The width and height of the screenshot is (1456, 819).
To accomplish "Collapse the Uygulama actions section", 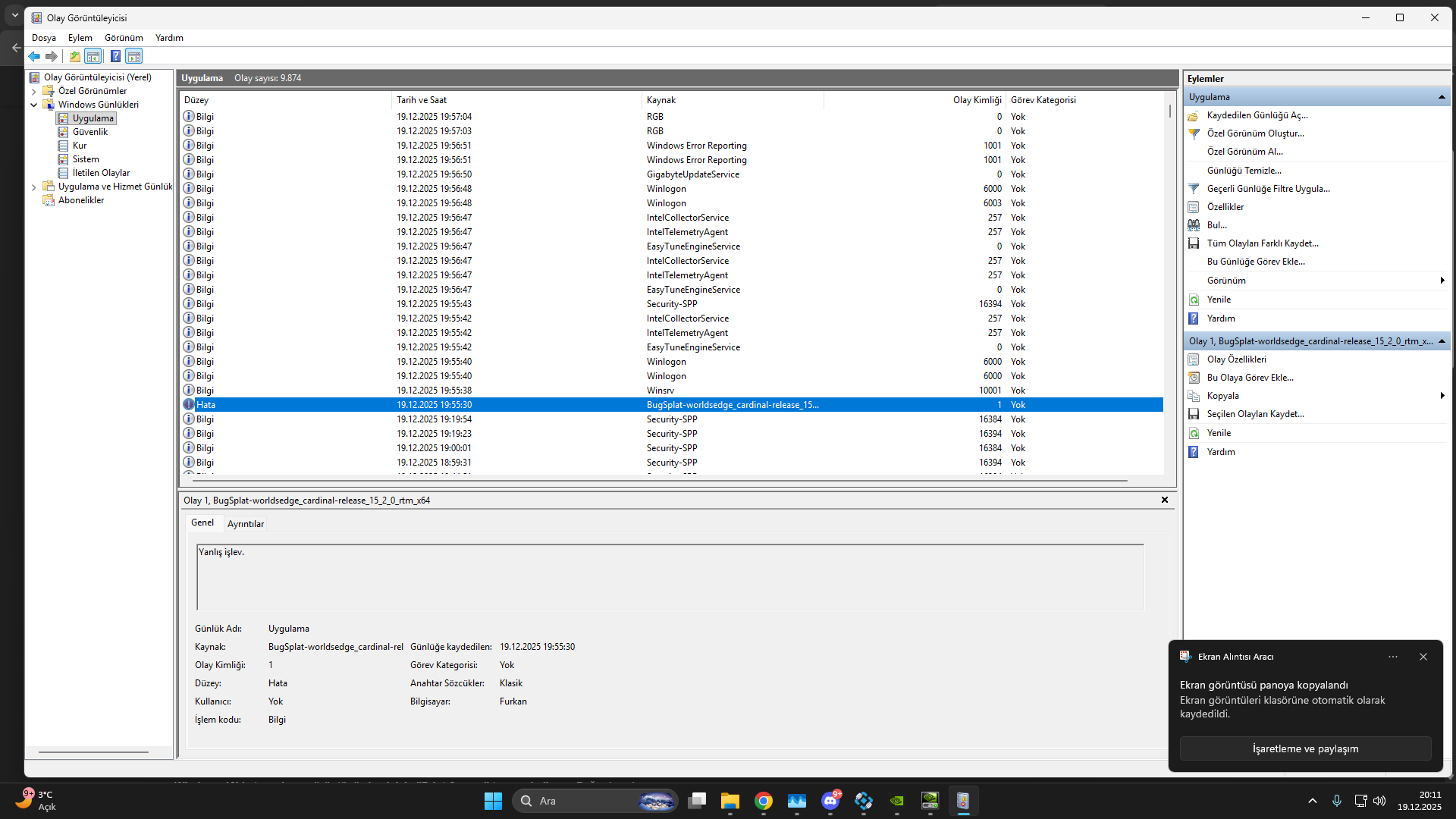I will 1441,97.
